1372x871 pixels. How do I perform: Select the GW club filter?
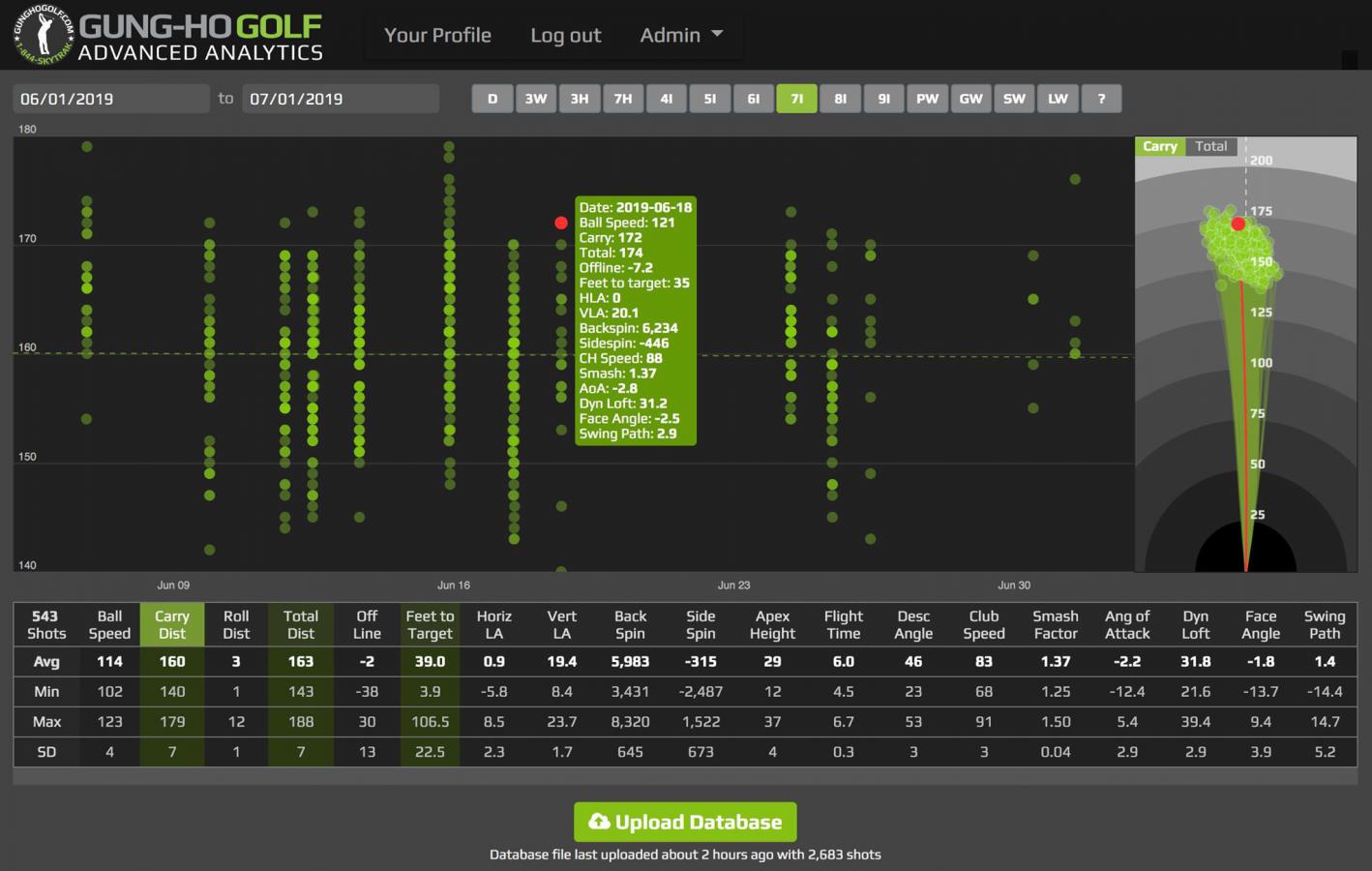click(x=971, y=99)
